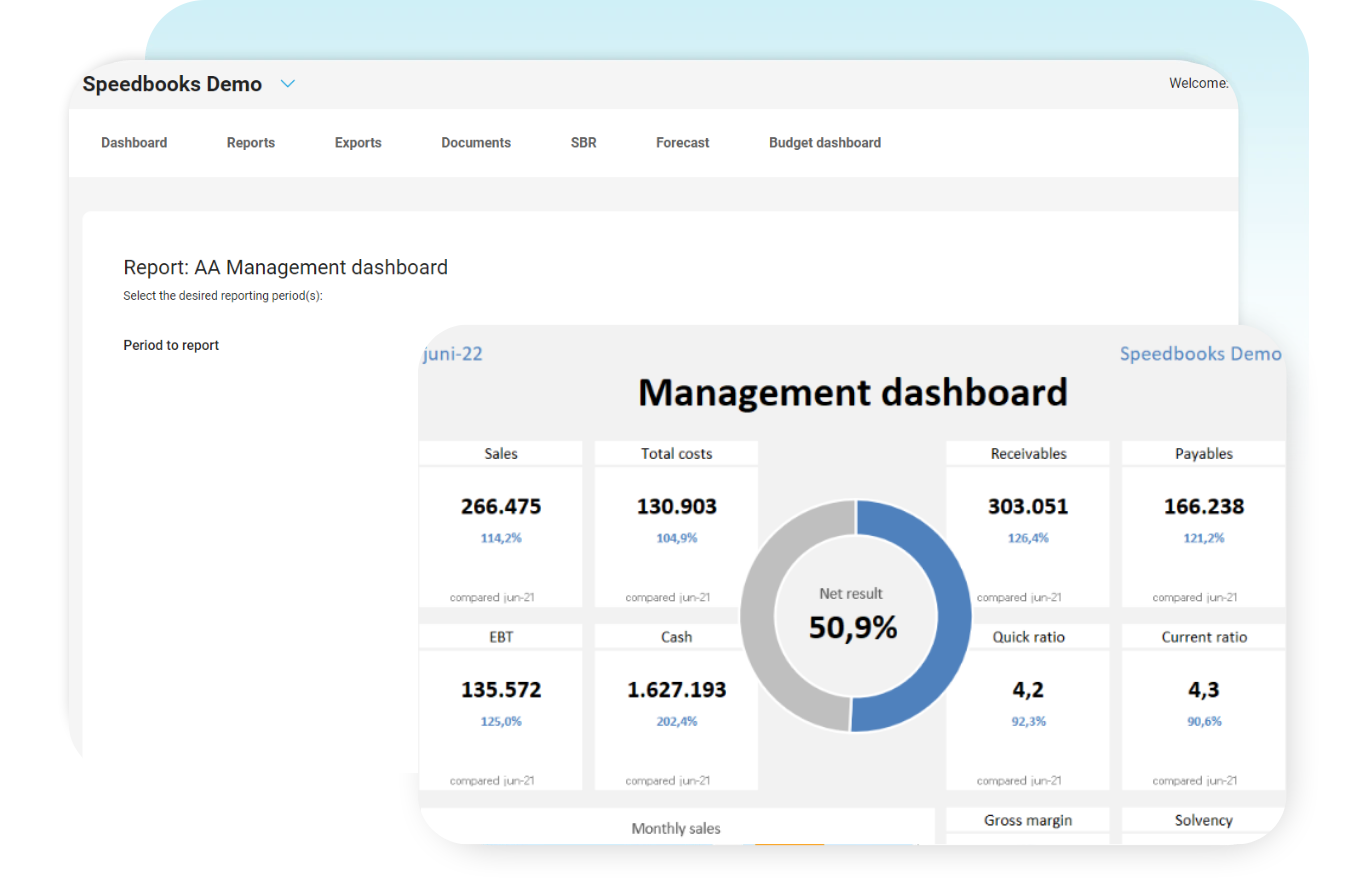Click the Quick ratio card

click(x=1030, y=690)
